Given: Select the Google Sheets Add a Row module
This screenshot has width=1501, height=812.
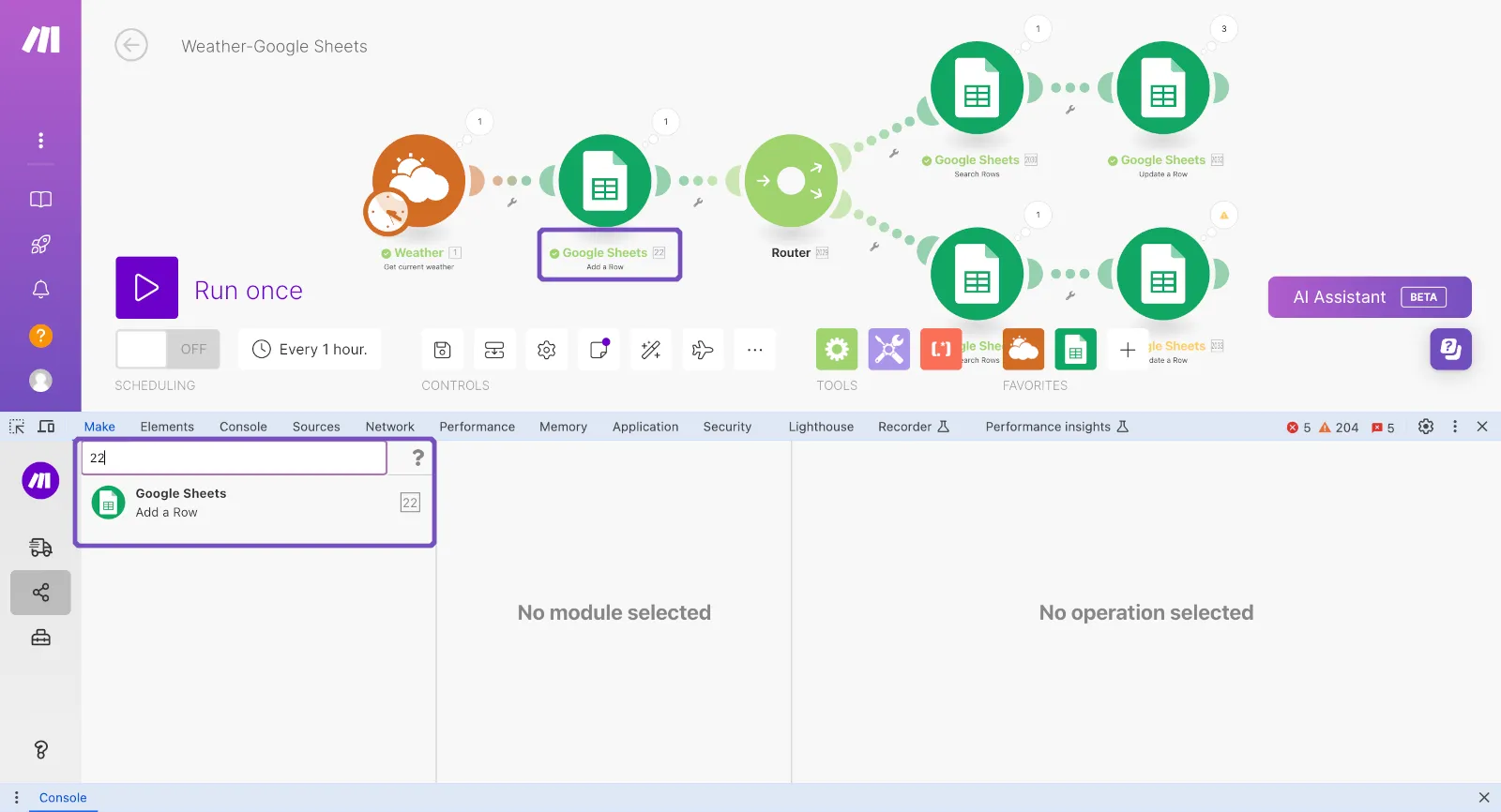Looking at the screenshot, I should [605, 181].
